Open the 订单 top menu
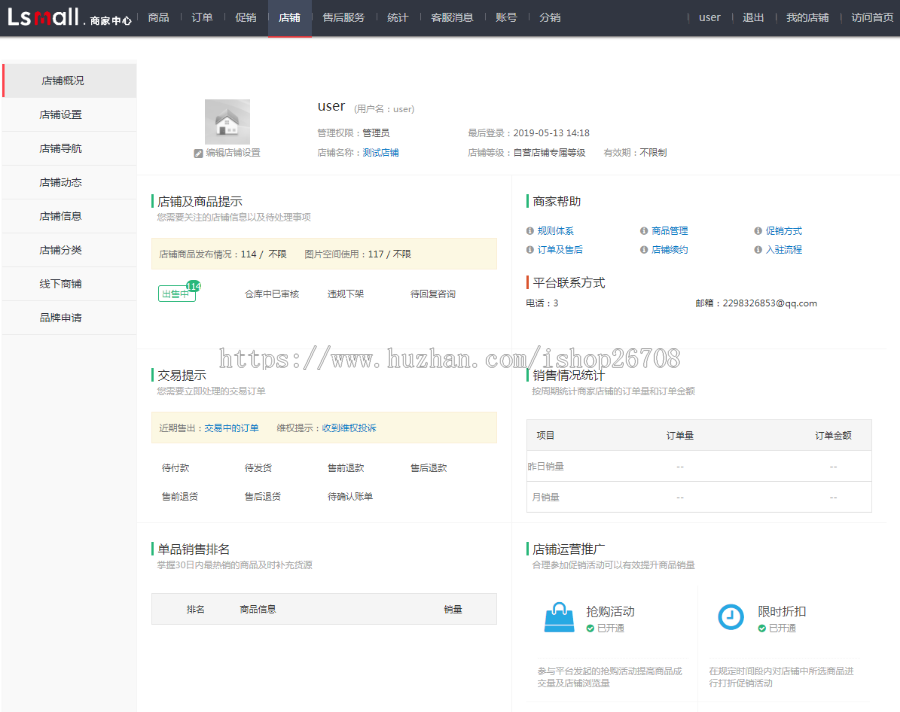Image resolution: width=900 pixels, height=712 pixels. click(202, 18)
